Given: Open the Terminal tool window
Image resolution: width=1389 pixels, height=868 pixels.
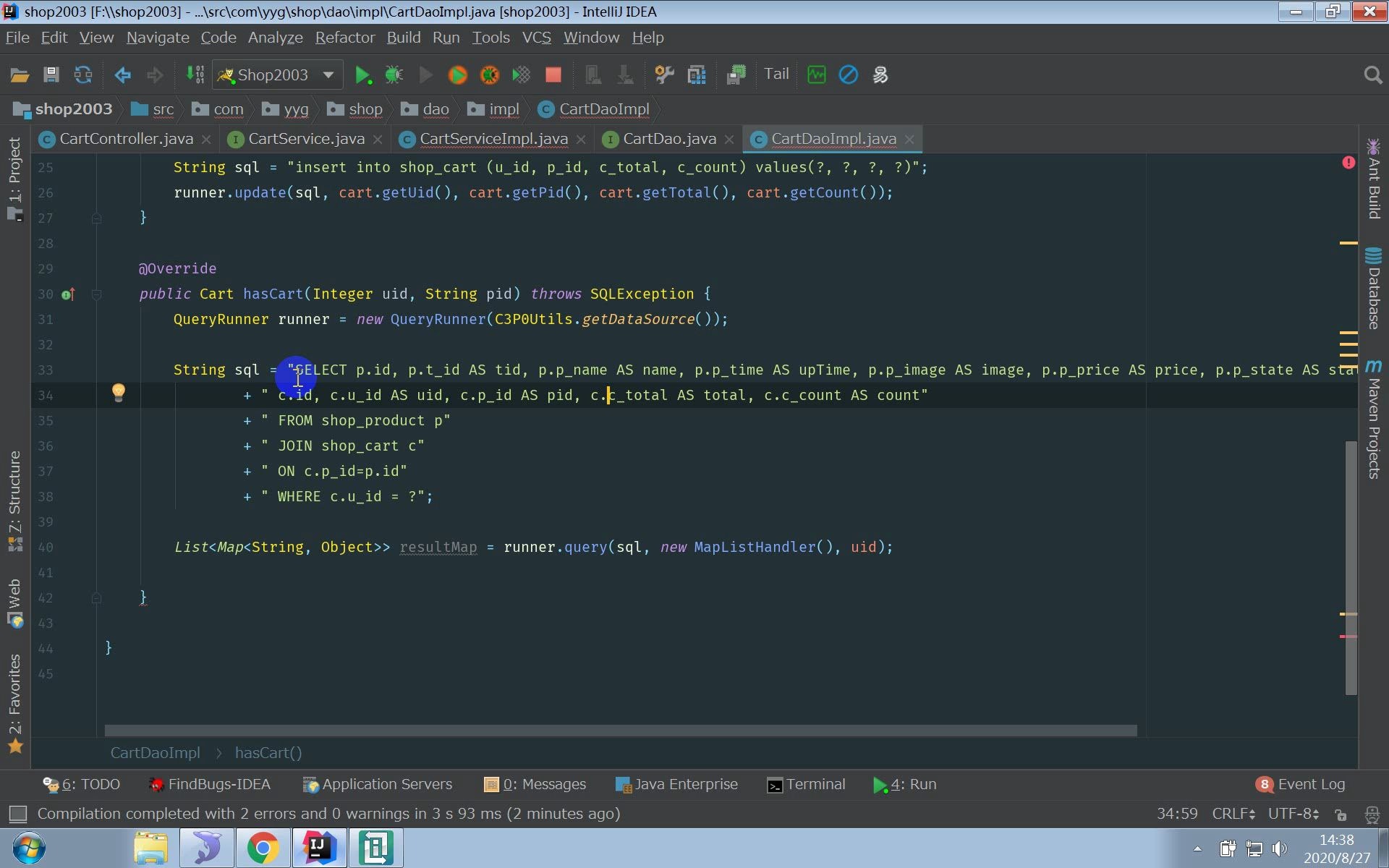Looking at the screenshot, I should coord(806,784).
